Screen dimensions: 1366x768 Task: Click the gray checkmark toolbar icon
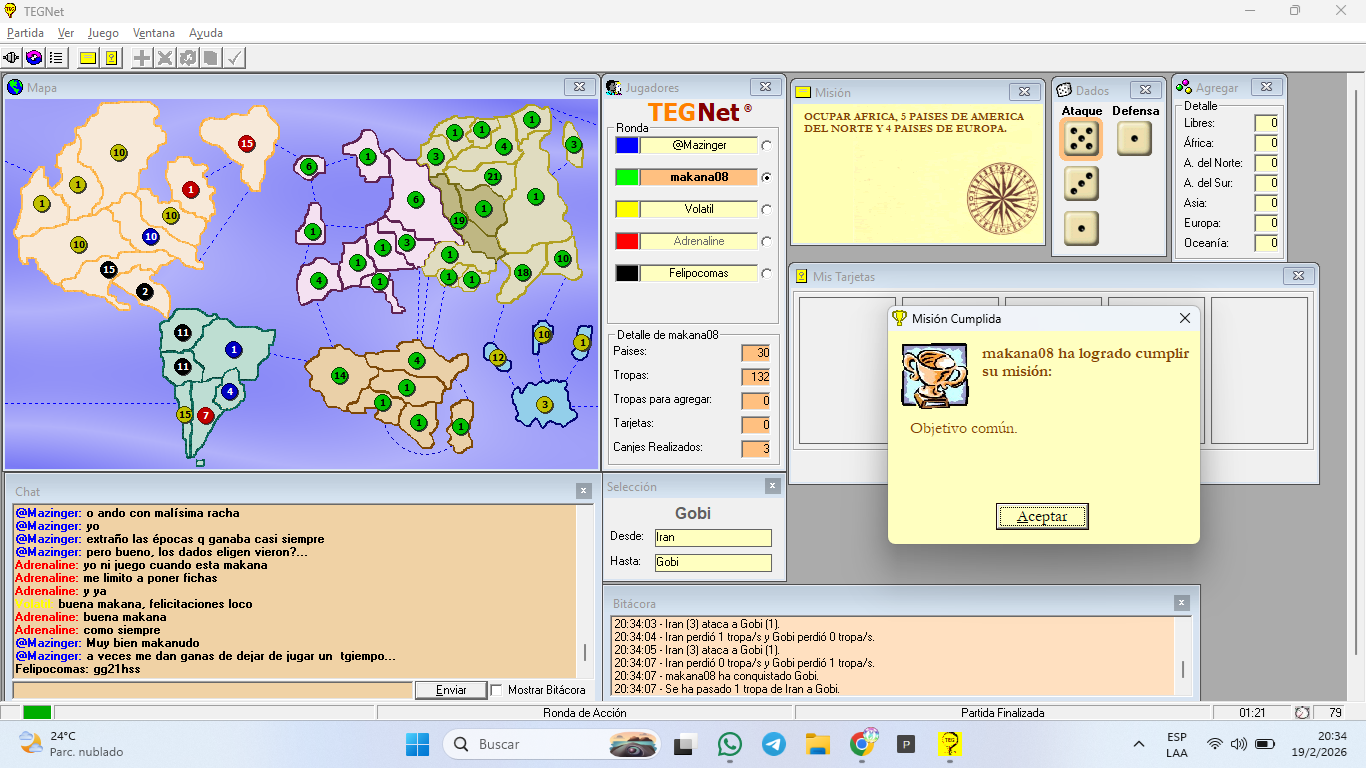coord(234,58)
